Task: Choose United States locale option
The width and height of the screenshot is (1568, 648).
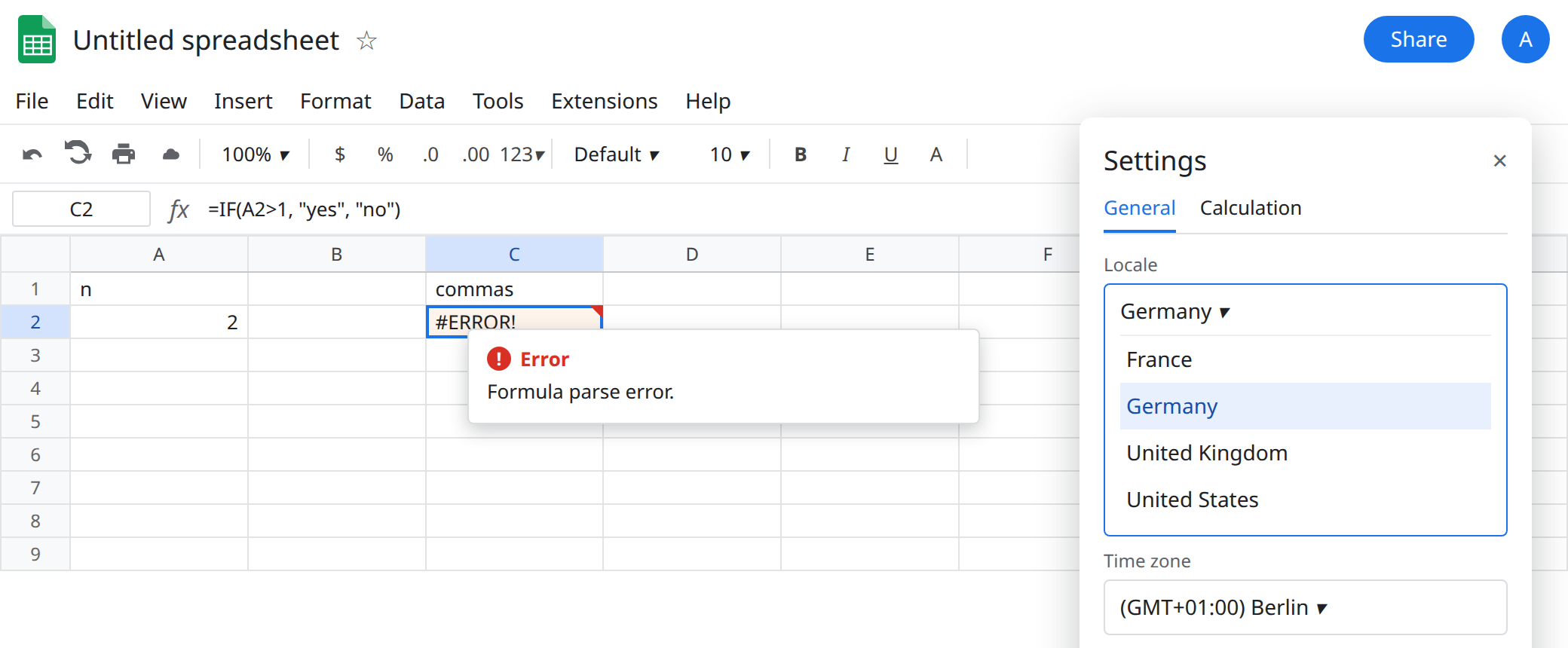Action: click(x=1305, y=500)
